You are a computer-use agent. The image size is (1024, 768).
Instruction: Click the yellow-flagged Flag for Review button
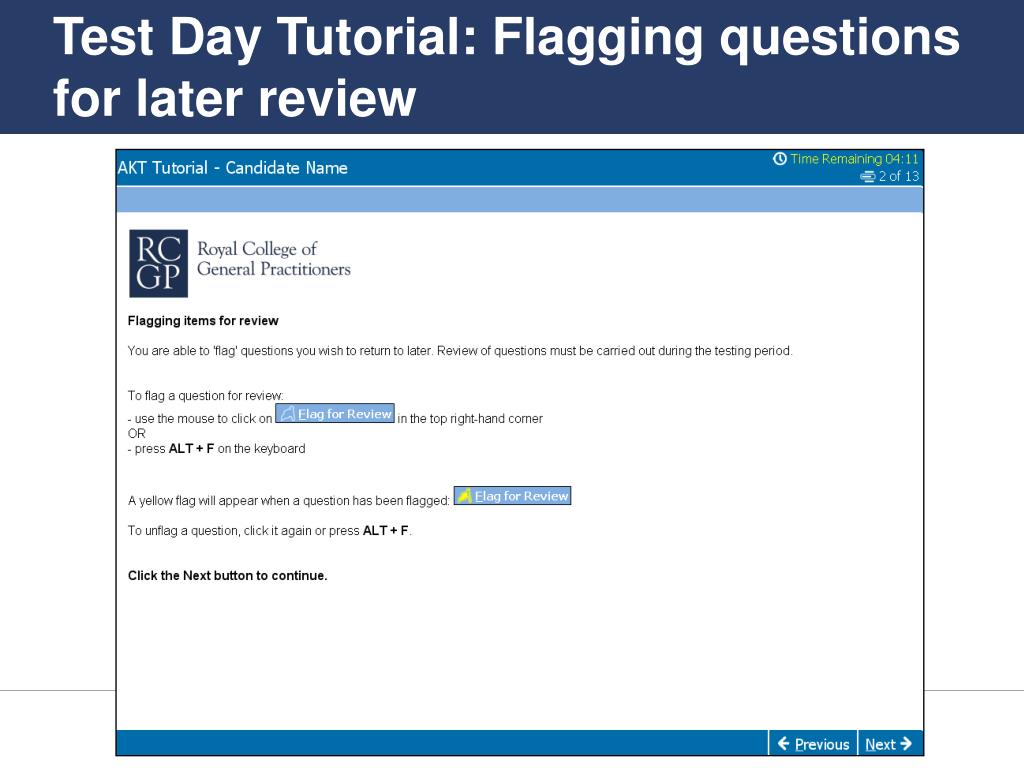click(513, 496)
